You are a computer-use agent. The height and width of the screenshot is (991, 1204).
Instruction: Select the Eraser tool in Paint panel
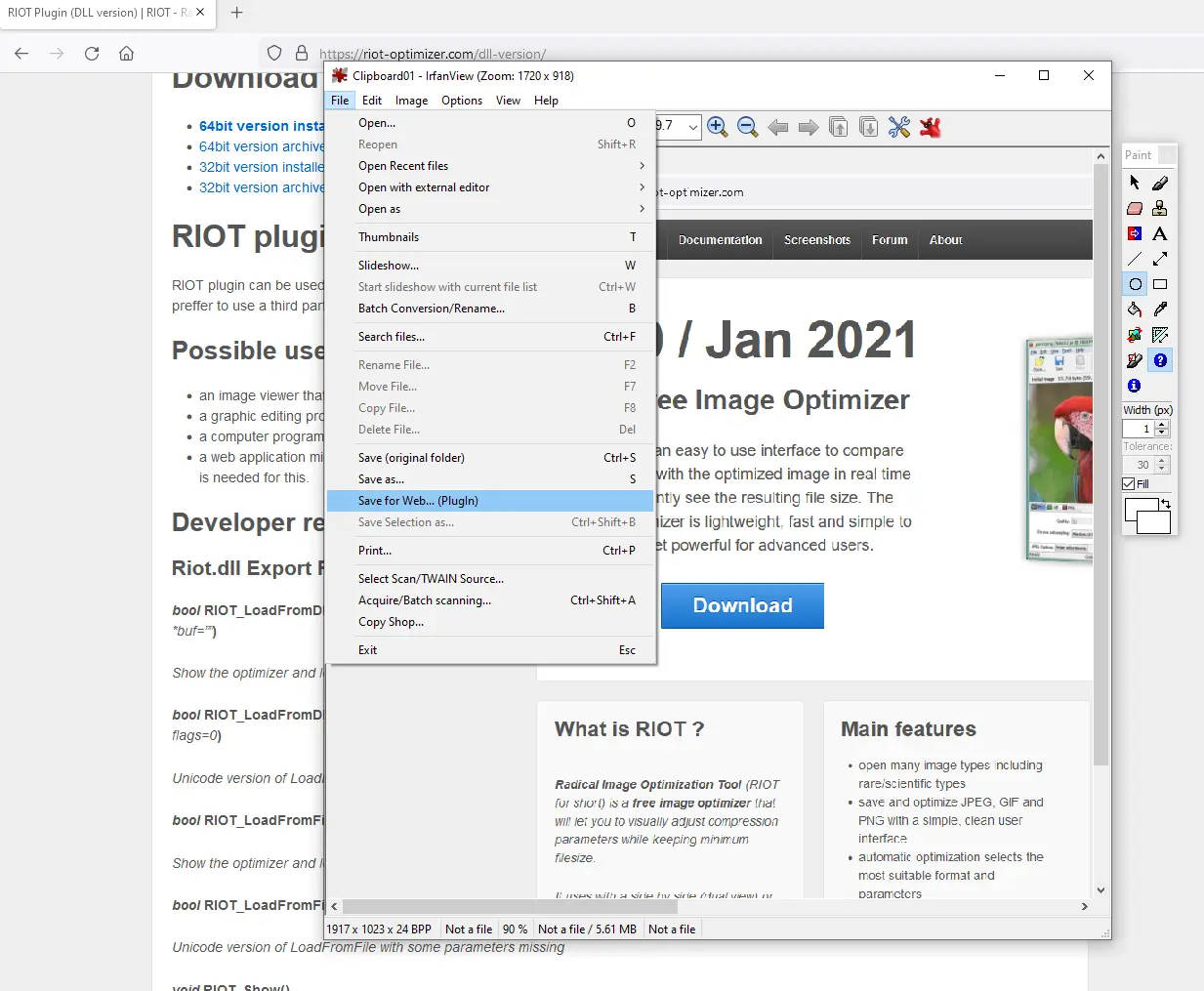tap(1135, 208)
